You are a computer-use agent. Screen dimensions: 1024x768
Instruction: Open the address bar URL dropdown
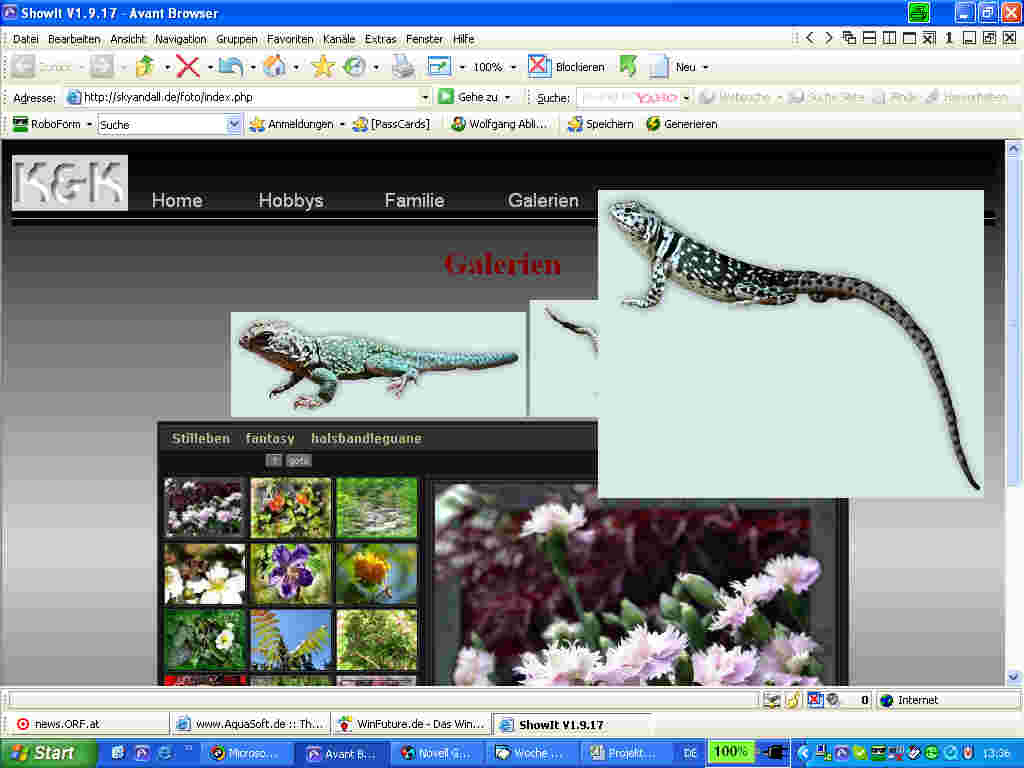[425, 97]
